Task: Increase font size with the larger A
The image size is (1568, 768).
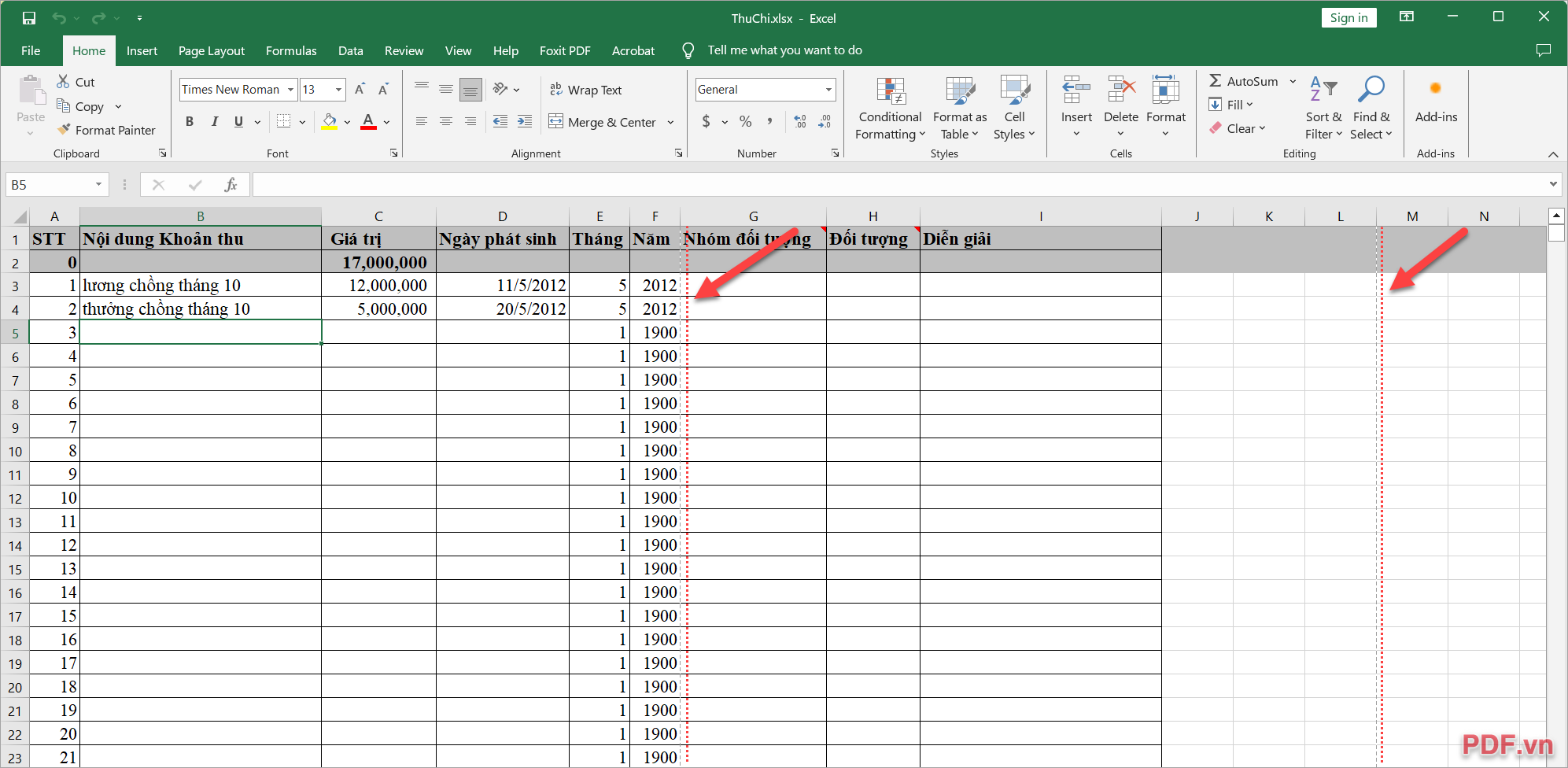Action: pos(360,89)
